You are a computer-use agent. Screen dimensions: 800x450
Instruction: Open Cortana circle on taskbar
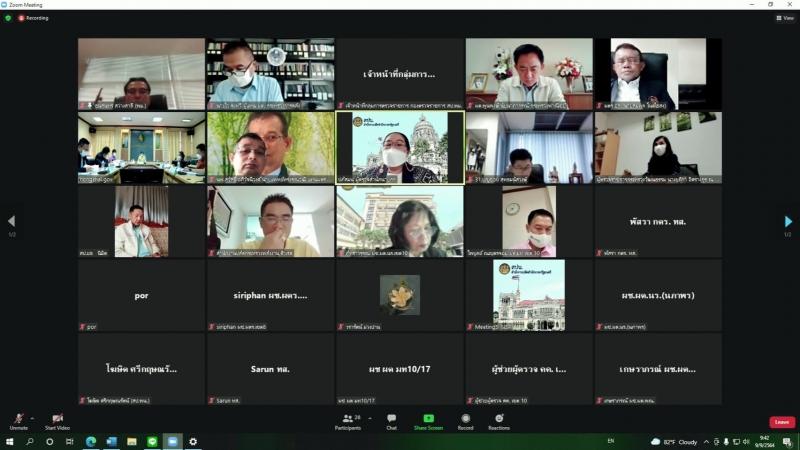tap(49, 441)
